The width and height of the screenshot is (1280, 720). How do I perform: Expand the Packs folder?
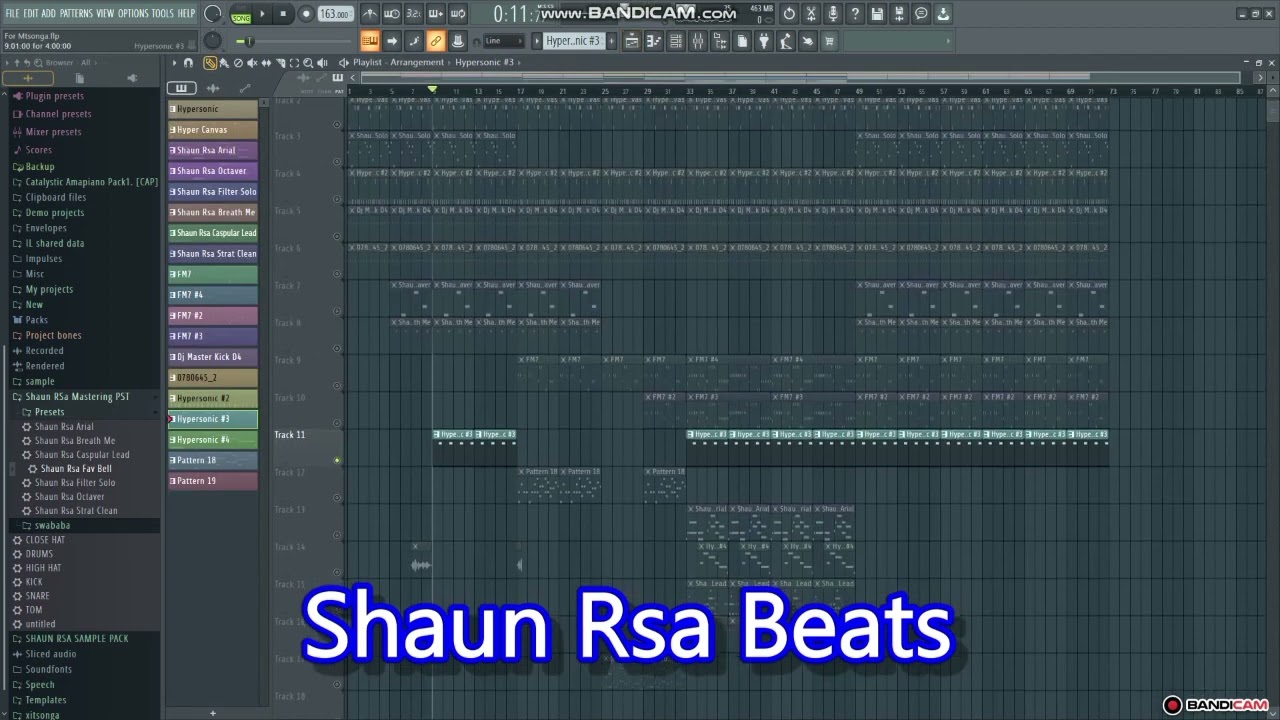36,320
